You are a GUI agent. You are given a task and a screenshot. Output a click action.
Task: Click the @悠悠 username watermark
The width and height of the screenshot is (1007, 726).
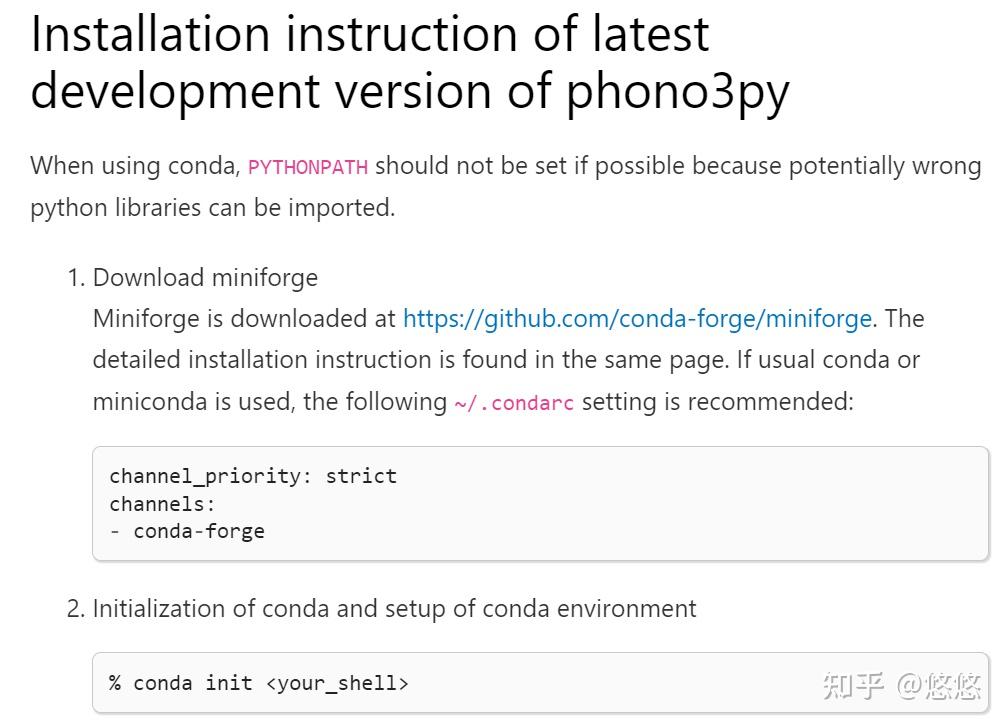[x=939, y=686]
